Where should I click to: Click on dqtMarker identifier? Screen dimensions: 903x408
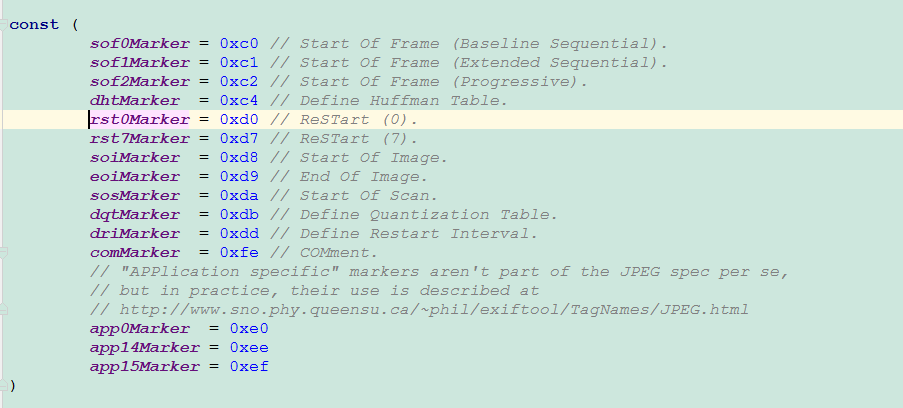(x=135, y=214)
